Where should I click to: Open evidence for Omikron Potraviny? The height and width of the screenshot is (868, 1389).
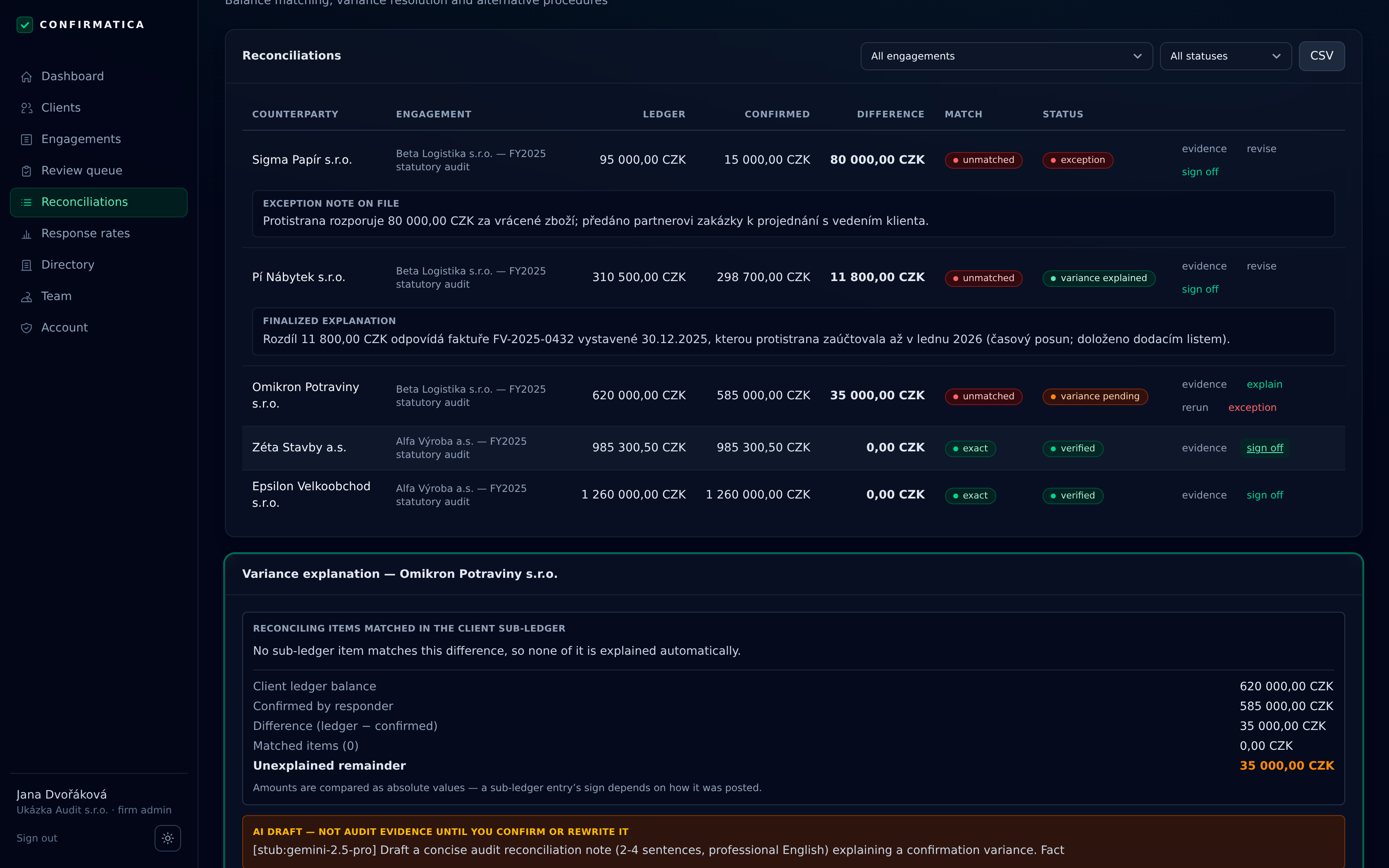point(1204,385)
